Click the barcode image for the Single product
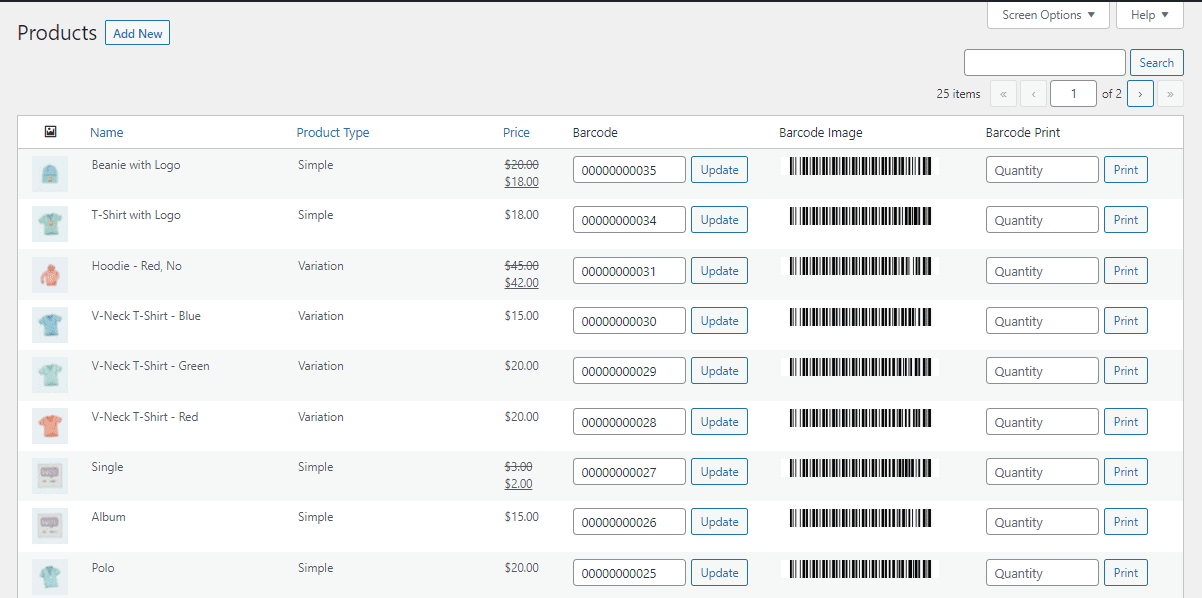The width and height of the screenshot is (1202, 598). coord(858,467)
